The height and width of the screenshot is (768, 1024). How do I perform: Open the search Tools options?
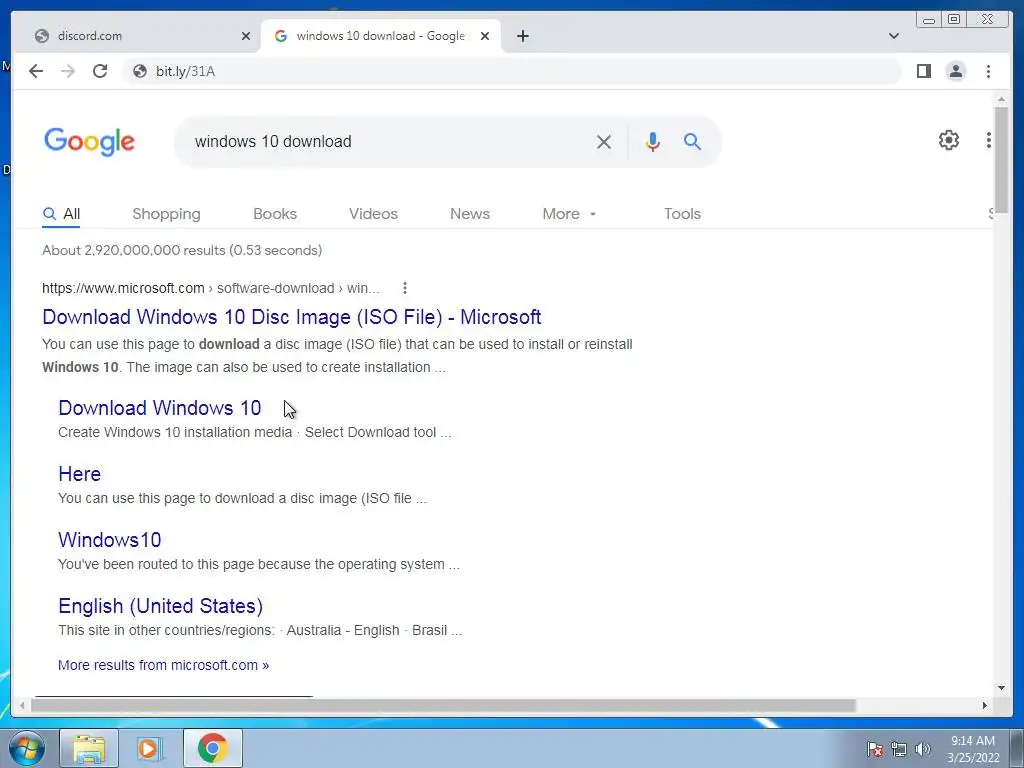(682, 214)
